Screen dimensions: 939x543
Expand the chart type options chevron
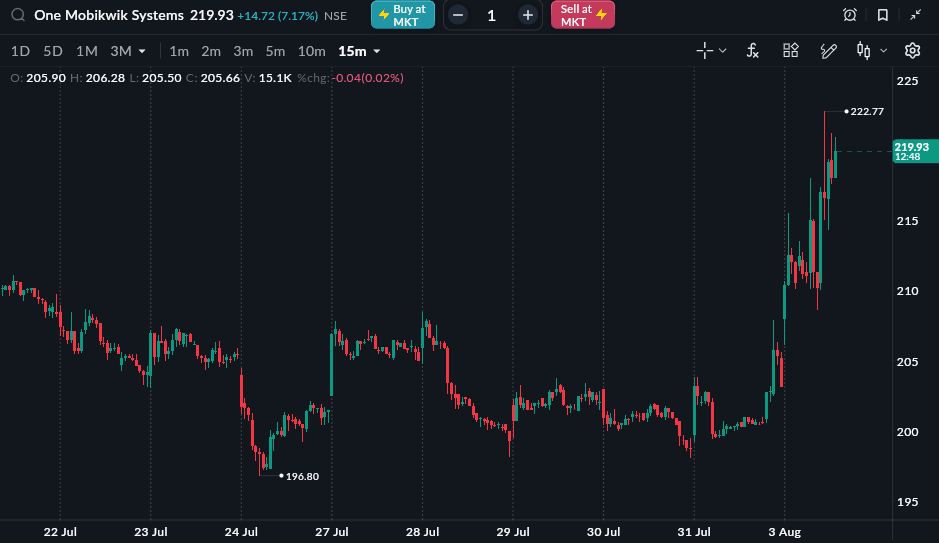click(x=883, y=51)
